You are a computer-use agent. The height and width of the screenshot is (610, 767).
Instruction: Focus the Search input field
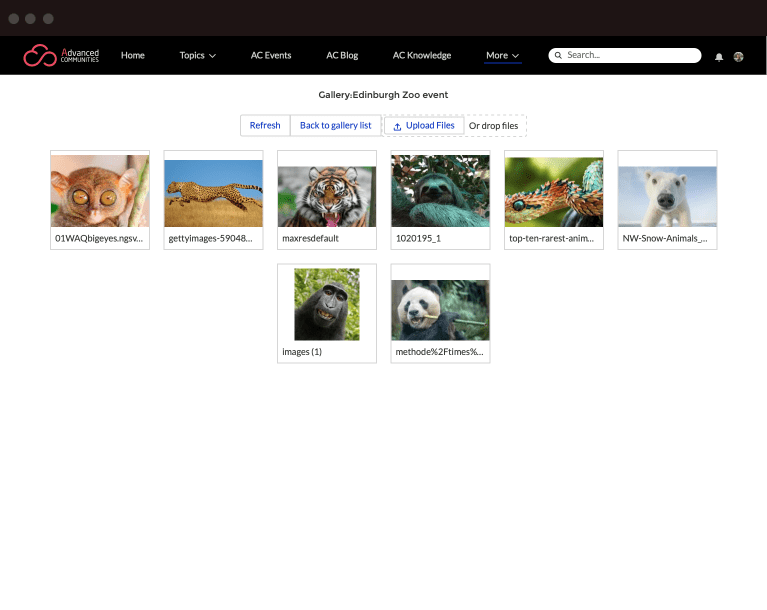(625, 55)
